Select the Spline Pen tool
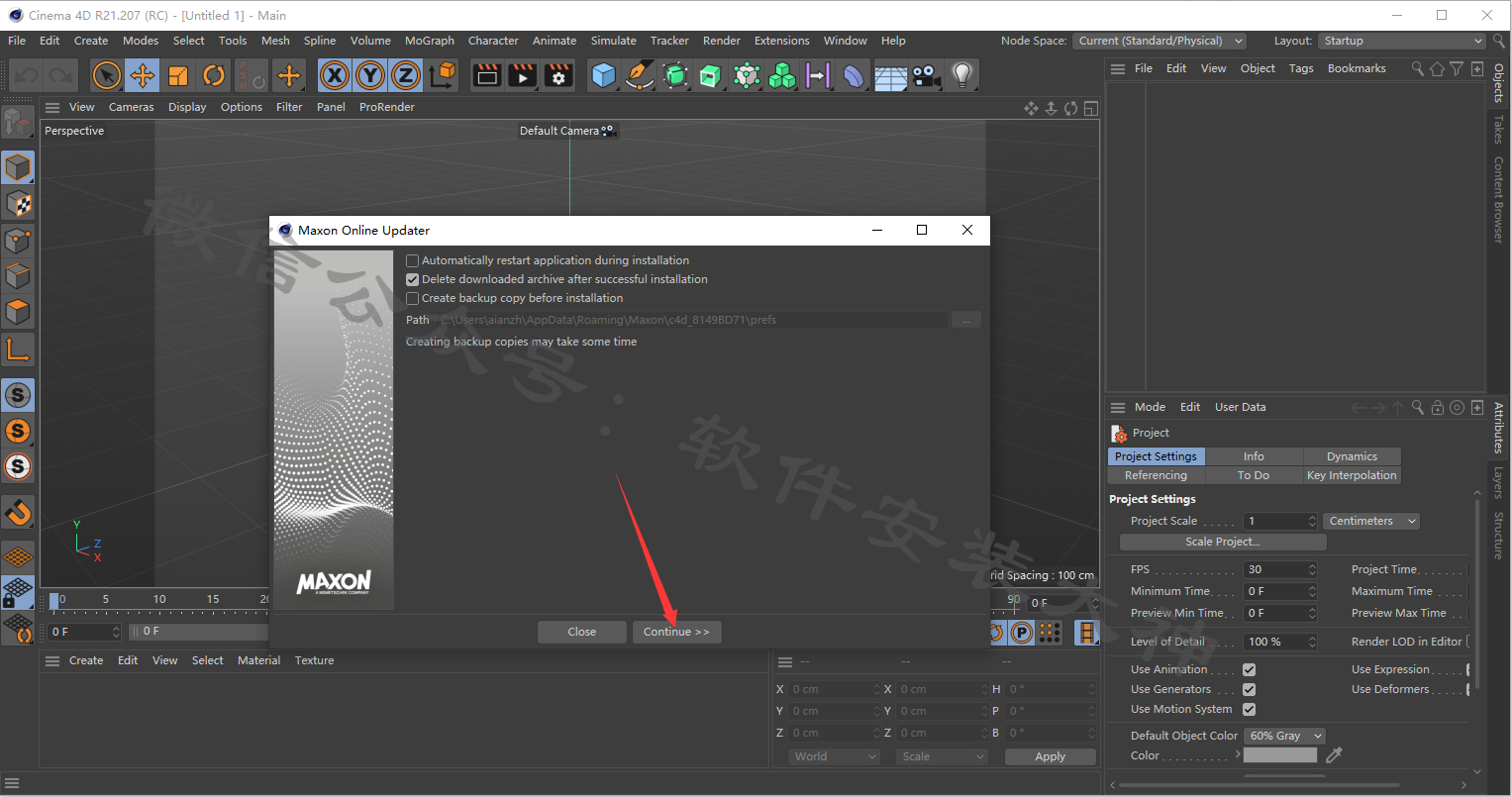The width and height of the screenshot is (1512, 797). (x=640, y=75)
